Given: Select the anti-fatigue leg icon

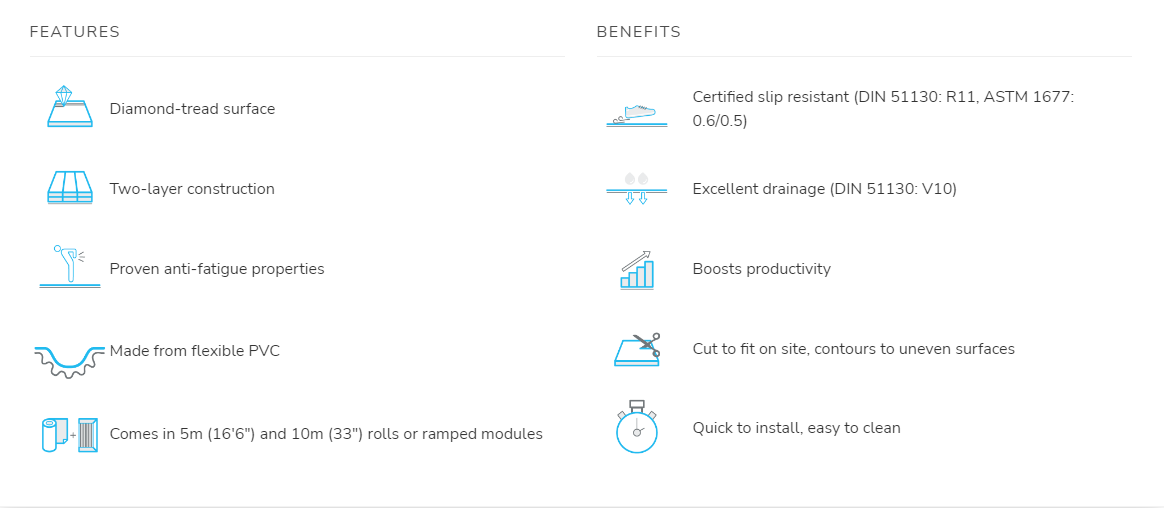Looking at the screenshot, I should coord(70,267).
